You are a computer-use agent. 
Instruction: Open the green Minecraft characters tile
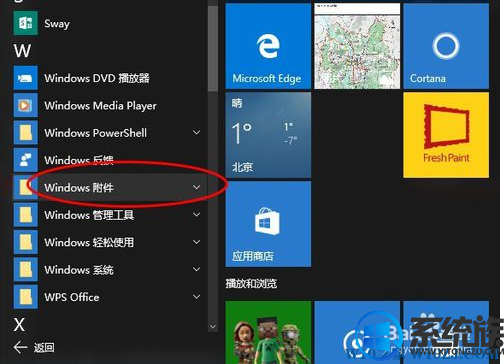tap(268, 332)
